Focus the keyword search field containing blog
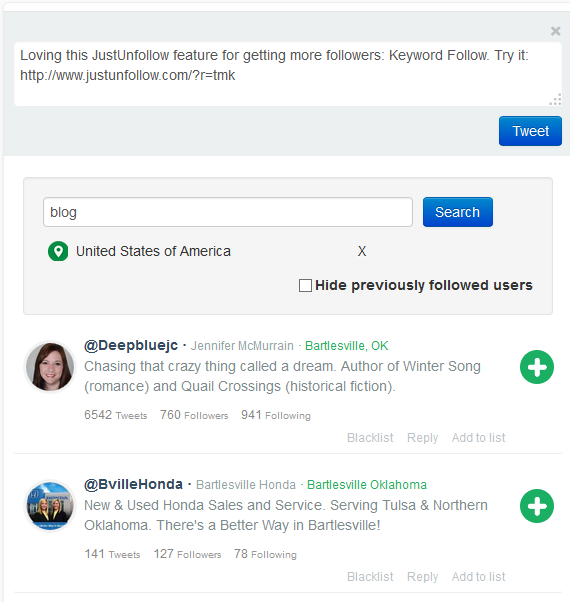Screen dimensions: 570x602 228,212
